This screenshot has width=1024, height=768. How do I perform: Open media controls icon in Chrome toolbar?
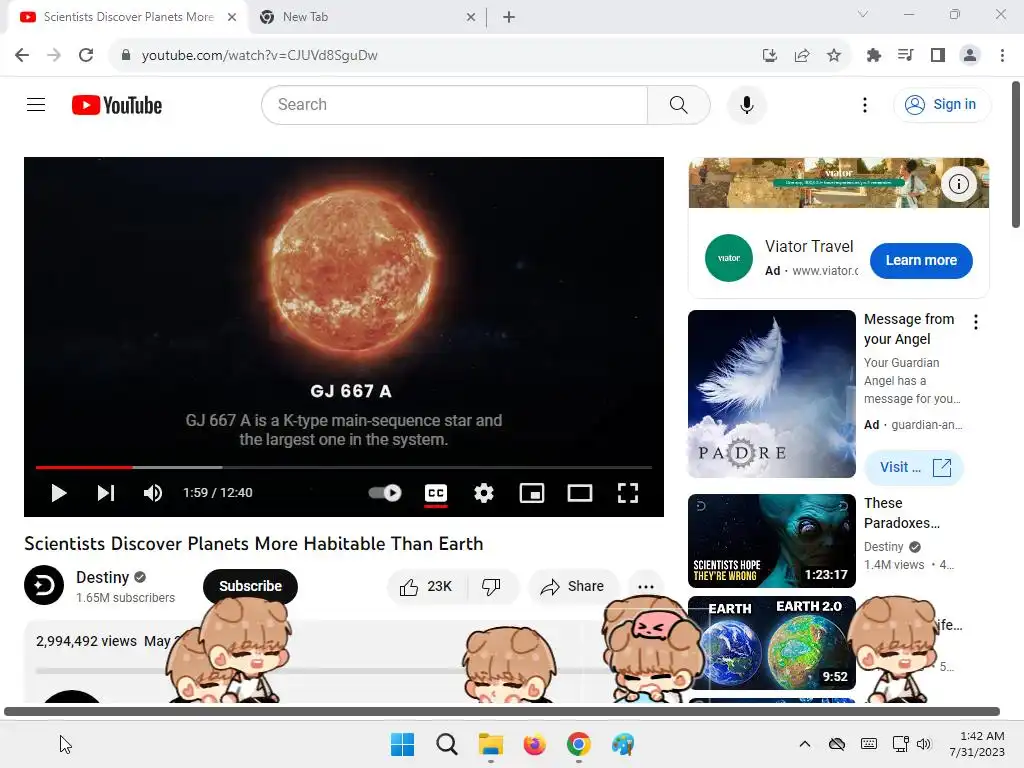pos(906,56)
